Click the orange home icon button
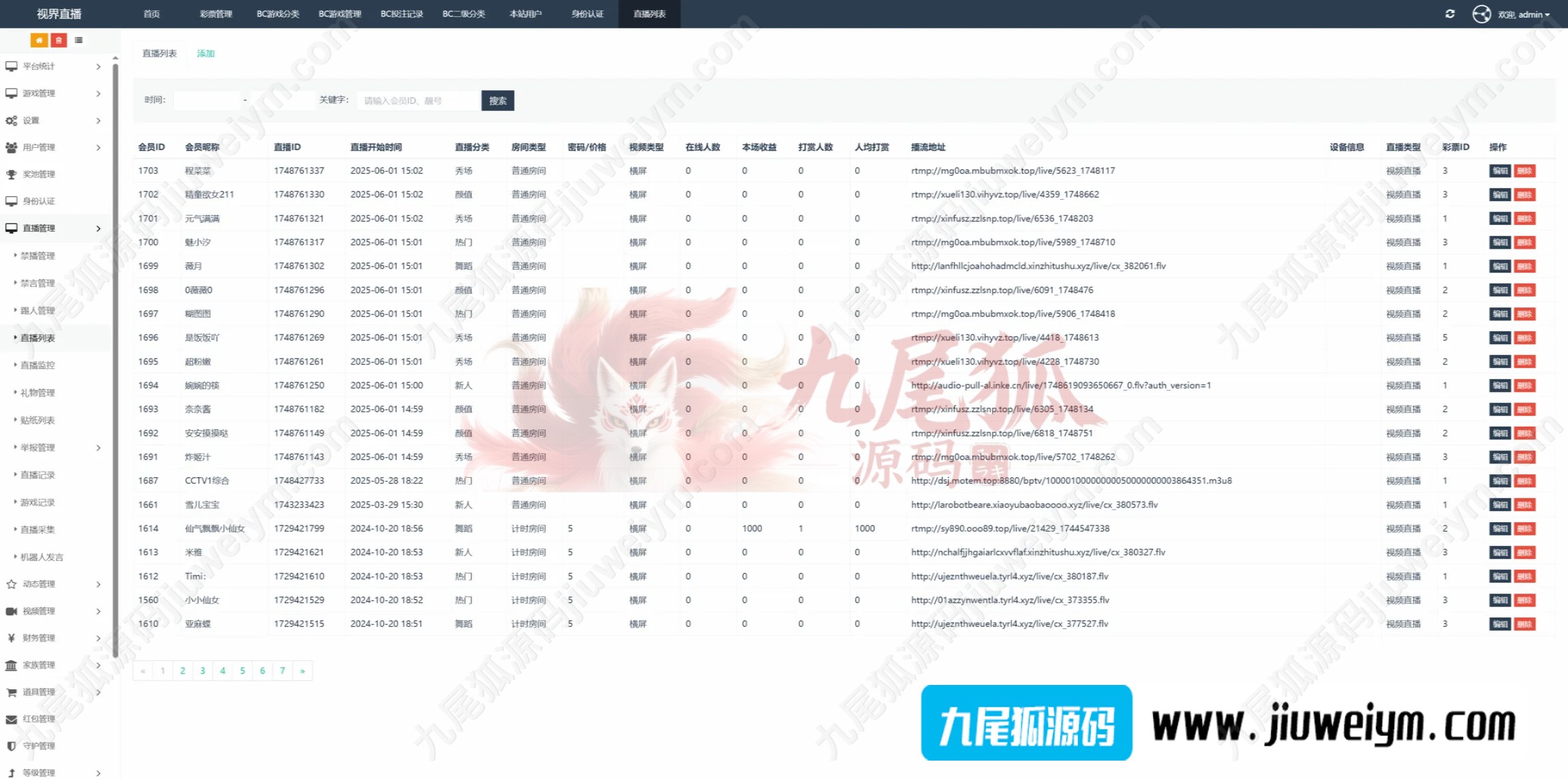Screen dimensions: 1568x779 pyautogui.click(x=39, y=40)
